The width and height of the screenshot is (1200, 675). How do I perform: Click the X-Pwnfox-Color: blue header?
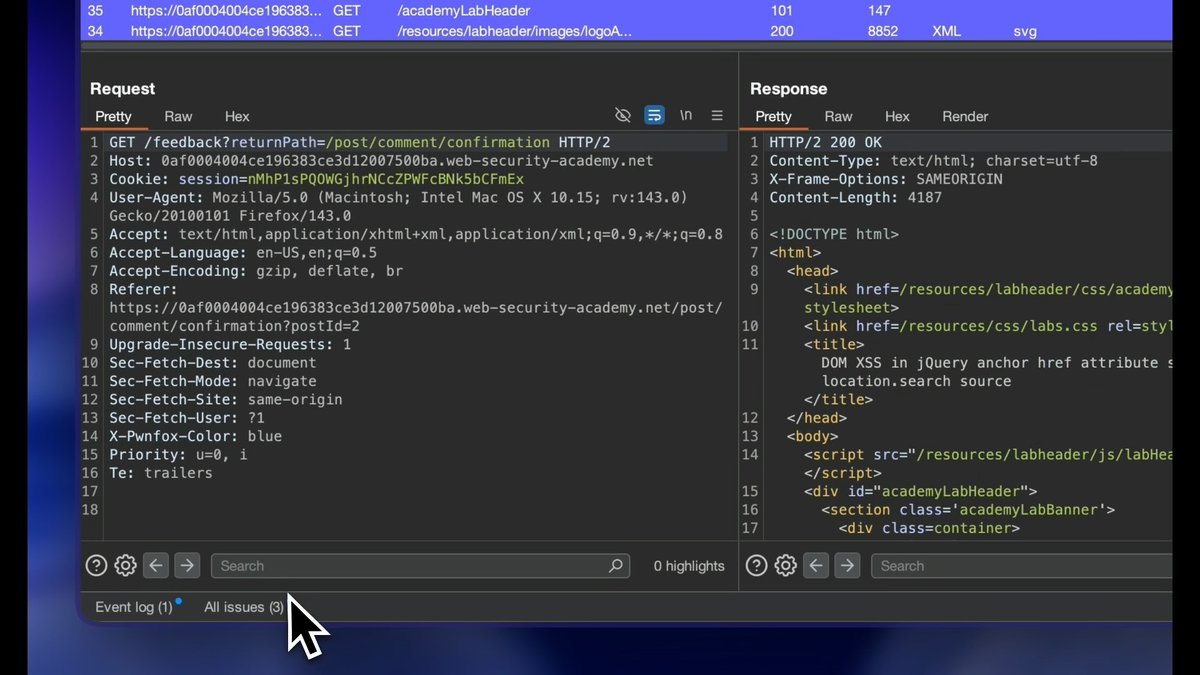pyautogui.click(x=195, y=436)
